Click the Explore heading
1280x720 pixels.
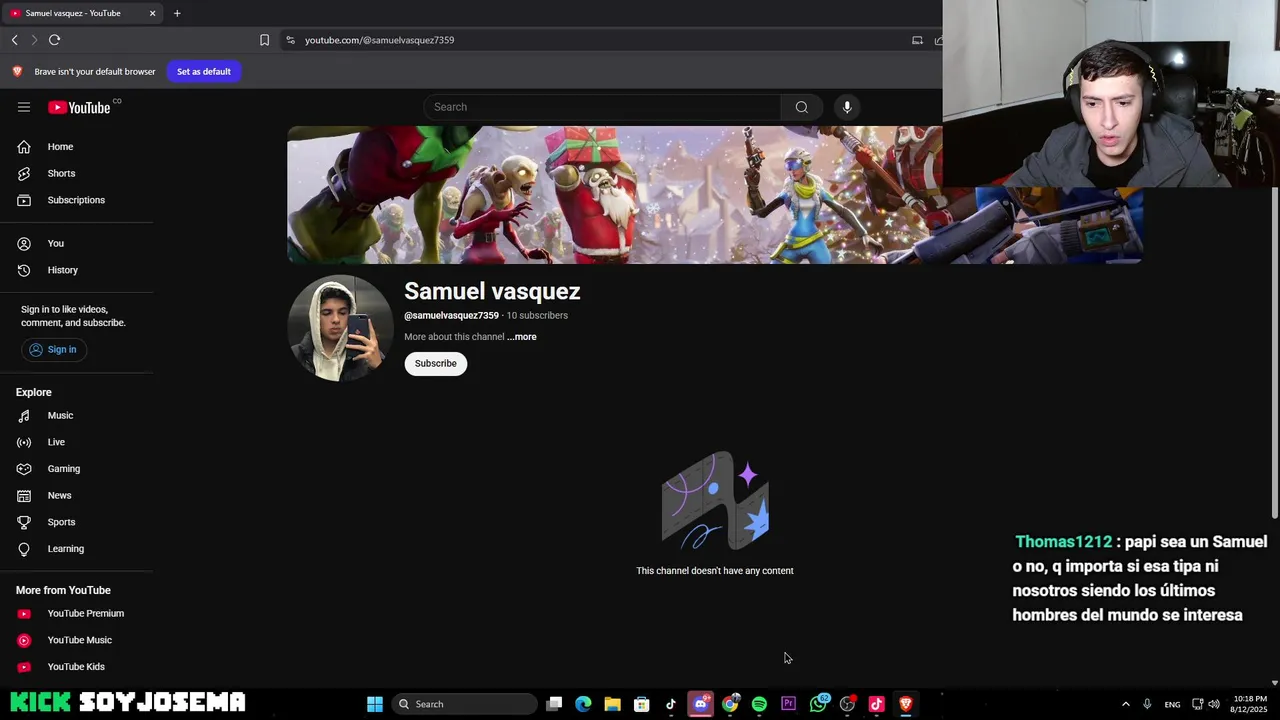pyautogui.click(x=34, y=392)
